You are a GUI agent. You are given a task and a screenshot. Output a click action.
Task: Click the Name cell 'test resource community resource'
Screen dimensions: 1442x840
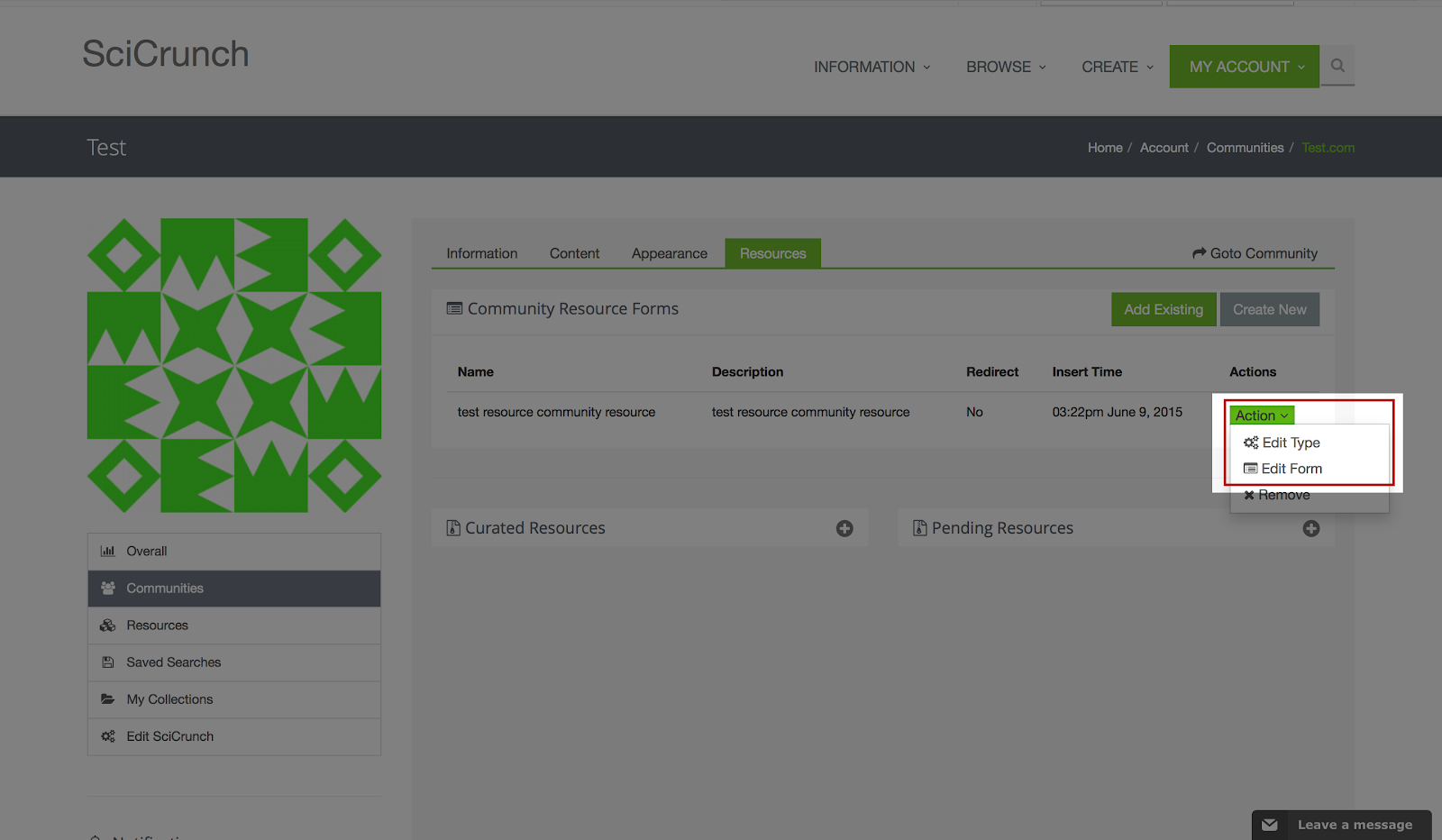coord(556,412)
